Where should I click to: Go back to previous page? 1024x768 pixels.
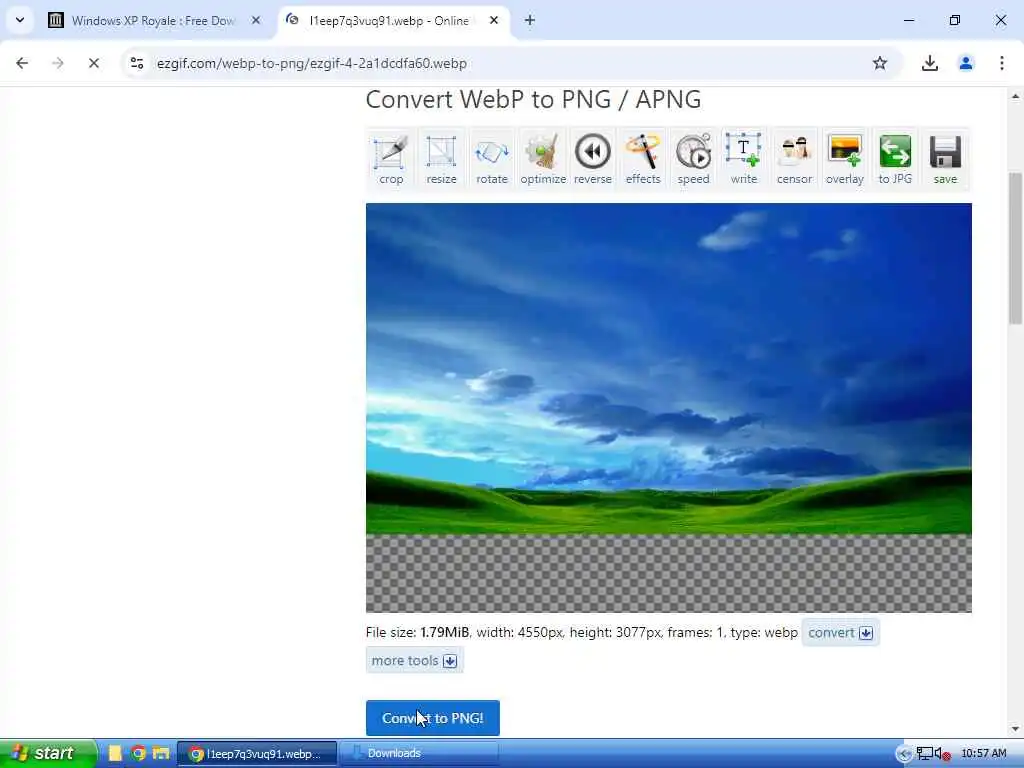(22, 63)
